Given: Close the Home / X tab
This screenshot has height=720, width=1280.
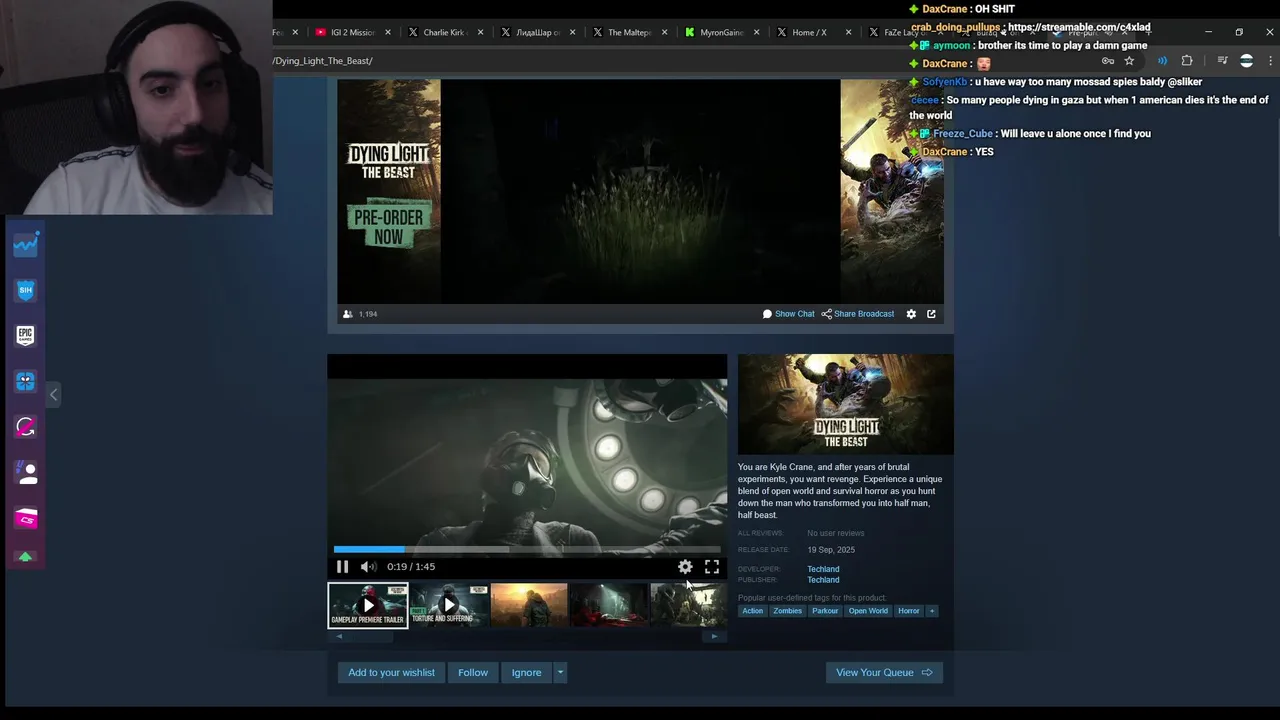Looking at the screenshot, I should tap(849, 33).
